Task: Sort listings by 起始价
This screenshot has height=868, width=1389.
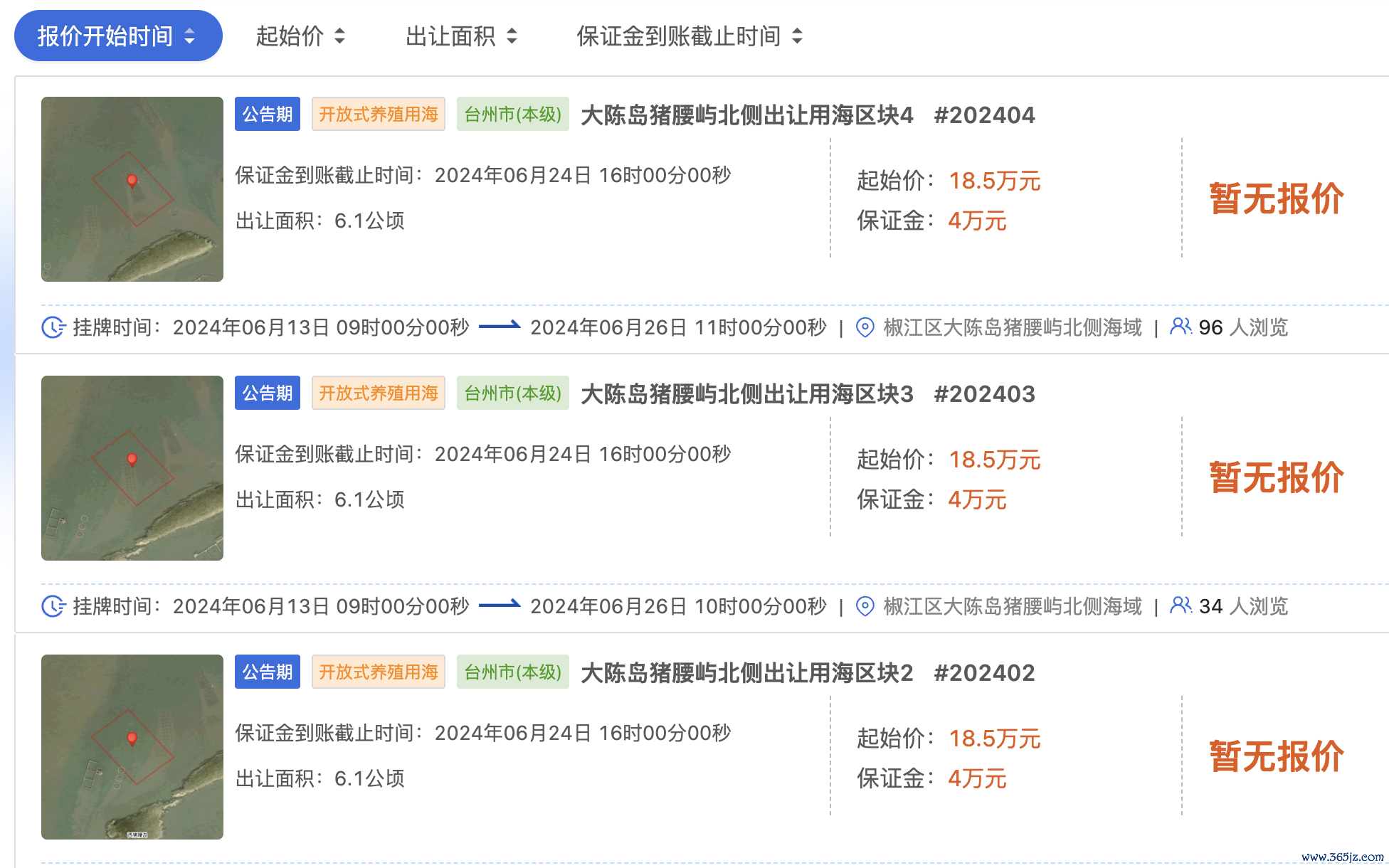Action: [x=290, y=36]
